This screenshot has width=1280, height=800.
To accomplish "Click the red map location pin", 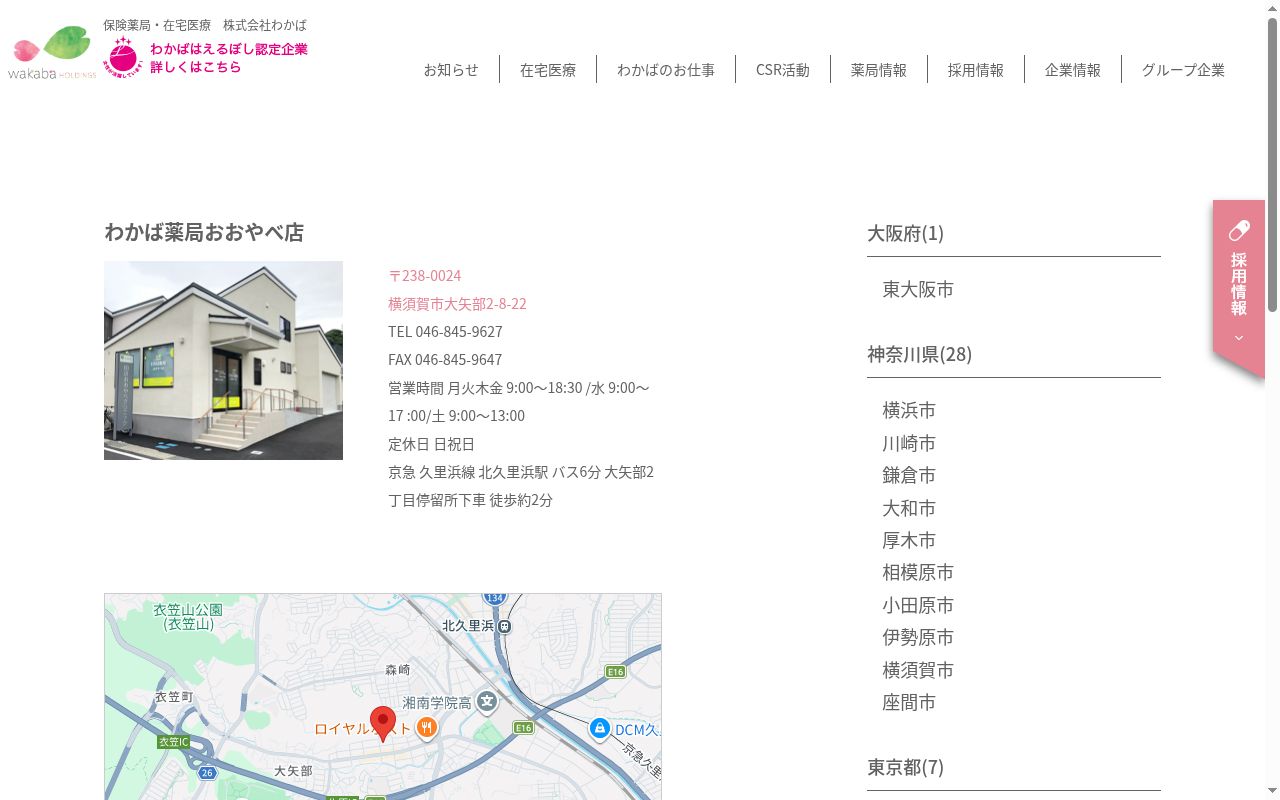I will click(383, 723).
